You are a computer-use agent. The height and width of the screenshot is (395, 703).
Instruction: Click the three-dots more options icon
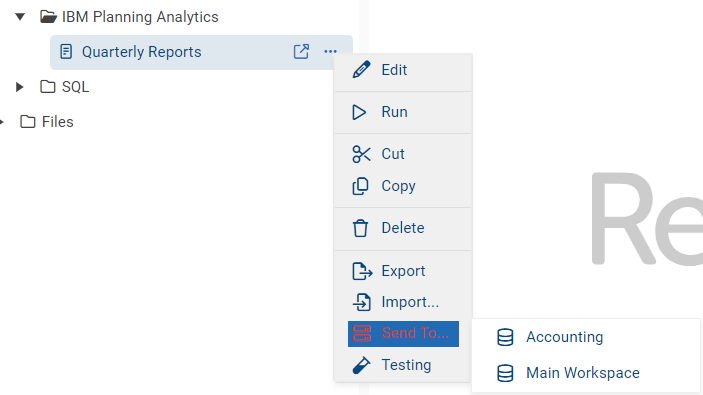[330, 52]
